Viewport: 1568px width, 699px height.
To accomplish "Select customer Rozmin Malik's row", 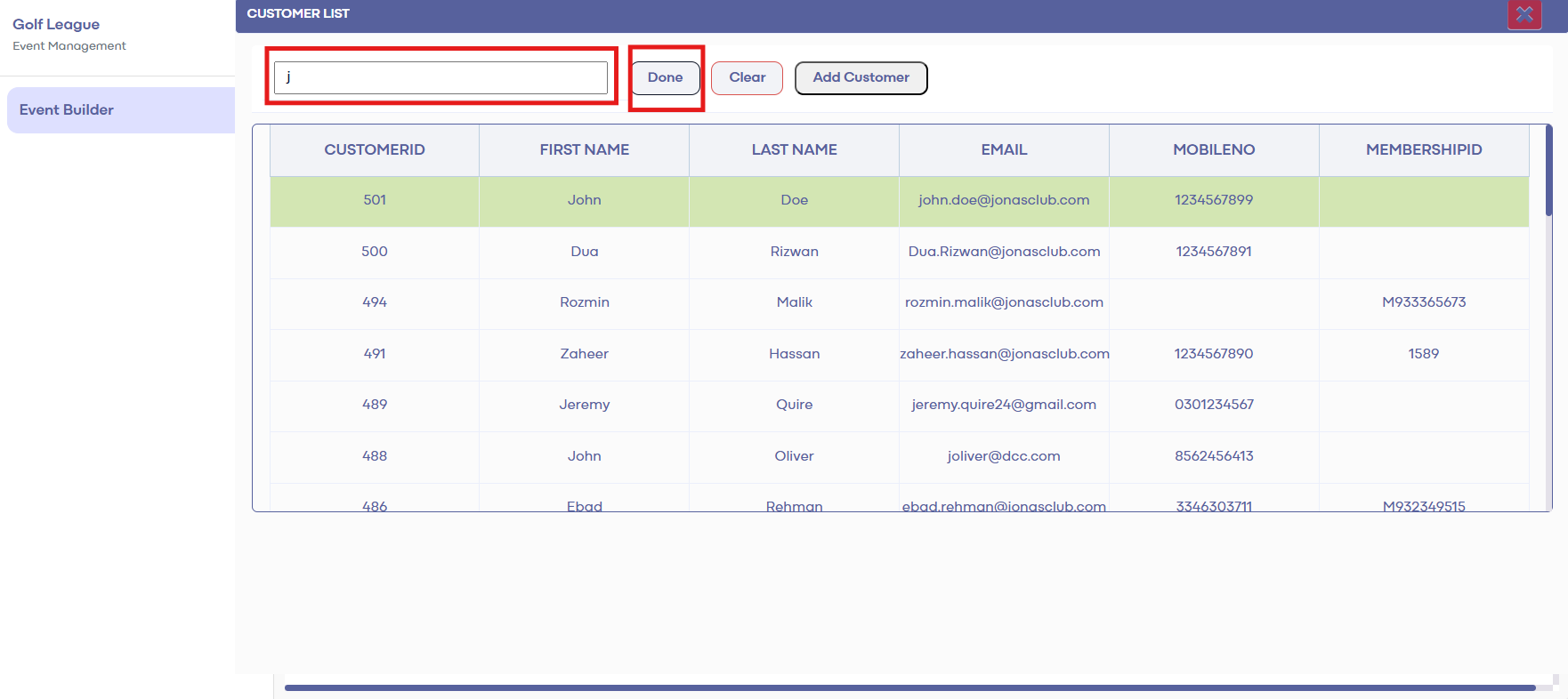I will pyautogui.click(x=584, y=302).
